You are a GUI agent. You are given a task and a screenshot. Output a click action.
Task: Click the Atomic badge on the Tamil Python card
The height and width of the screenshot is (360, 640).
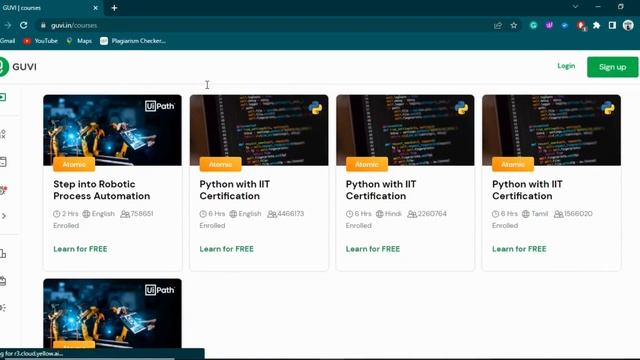coord(513,164)
